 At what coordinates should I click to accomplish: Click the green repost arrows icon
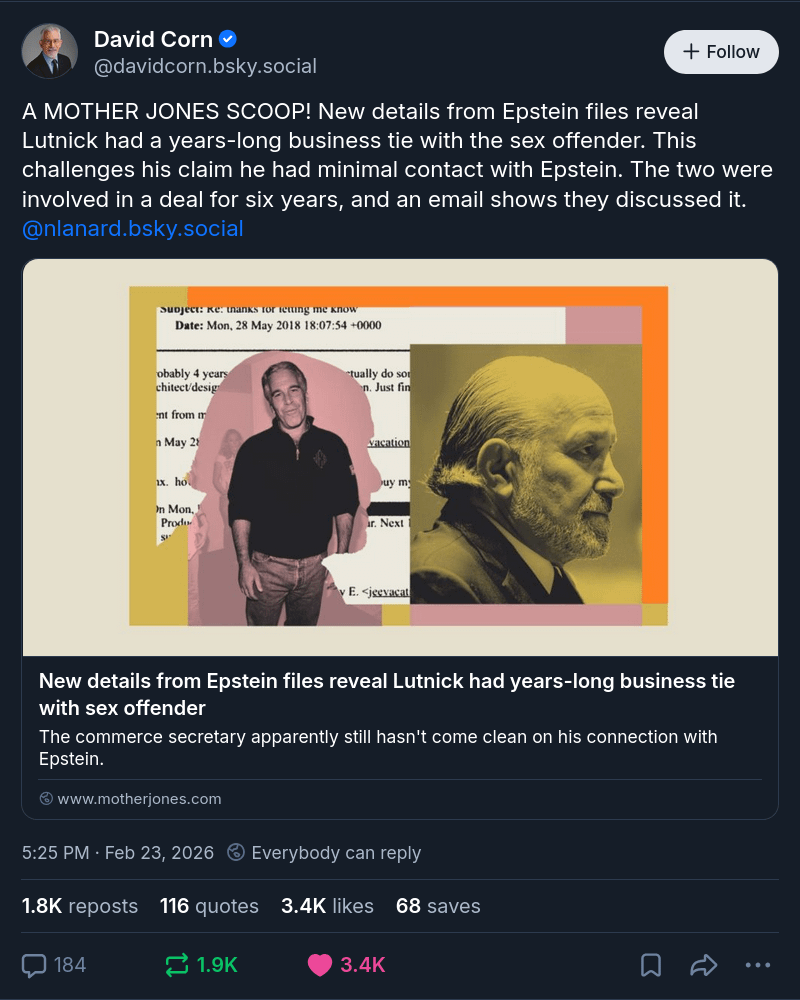click(x=177, y=965)
